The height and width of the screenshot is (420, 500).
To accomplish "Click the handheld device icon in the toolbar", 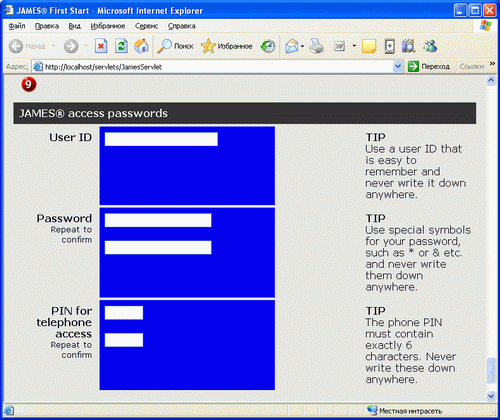I will pos(389,46).
